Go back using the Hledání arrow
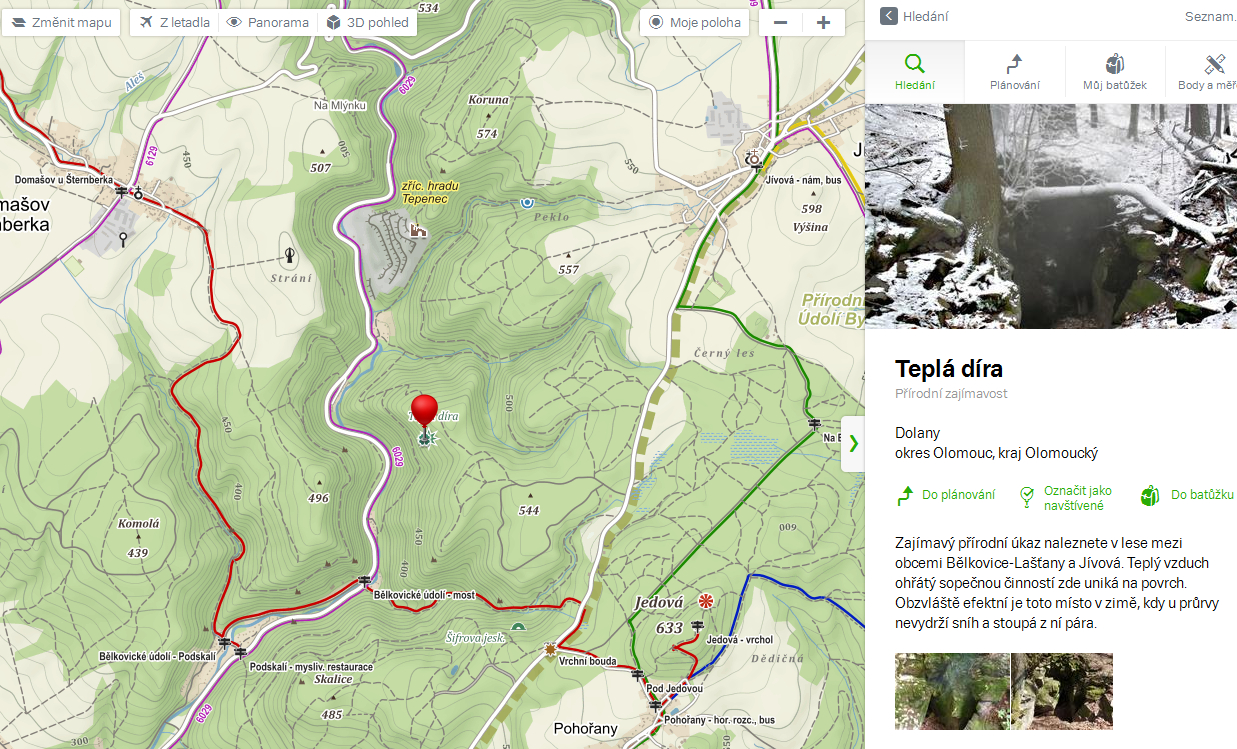 click(914, 16)
